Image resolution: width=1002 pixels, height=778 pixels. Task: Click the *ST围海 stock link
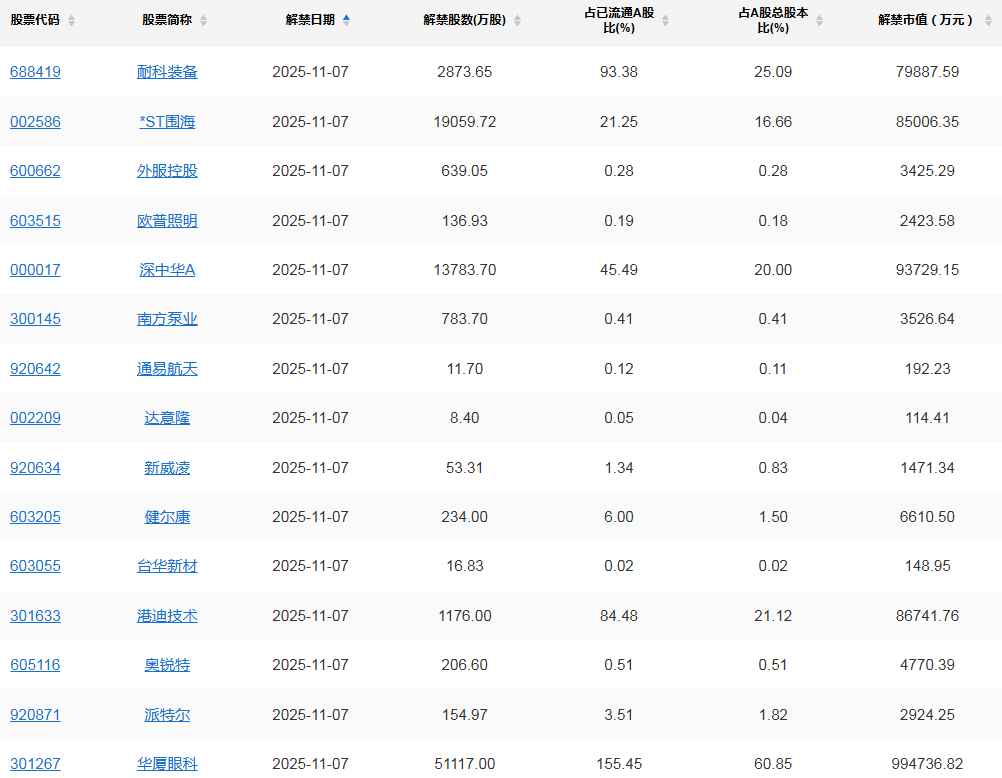tap(167, 122)
